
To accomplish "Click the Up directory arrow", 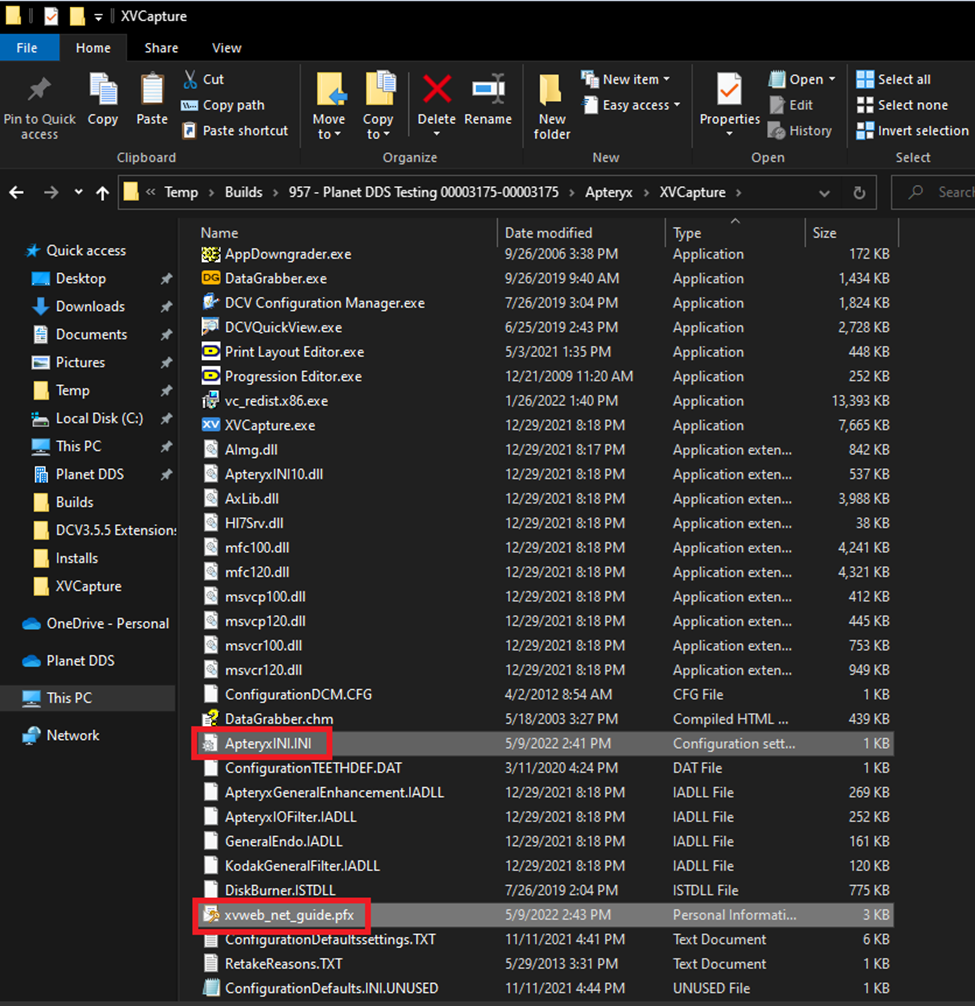I will [x=102, y=192].
